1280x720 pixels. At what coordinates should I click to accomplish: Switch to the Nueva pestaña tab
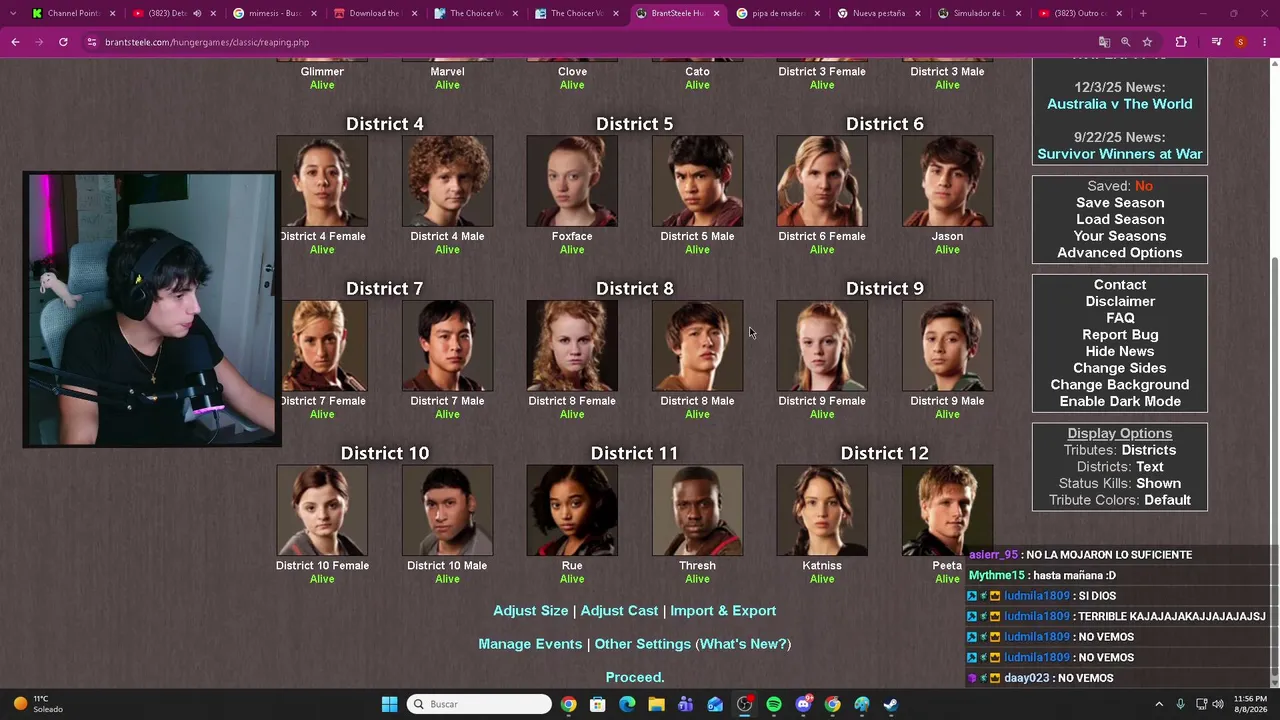point(880,14)
